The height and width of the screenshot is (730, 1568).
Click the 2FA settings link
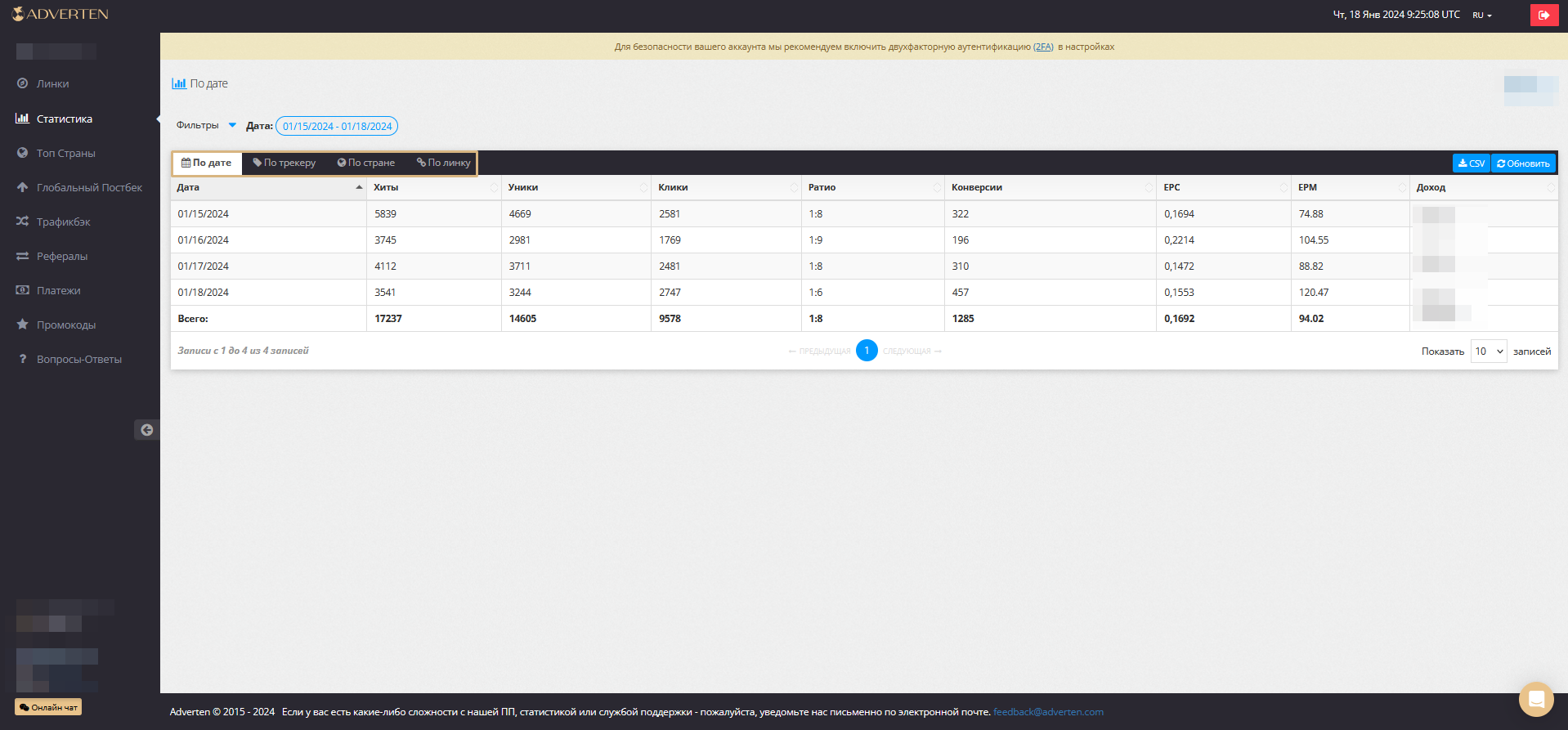[1043, 47]
